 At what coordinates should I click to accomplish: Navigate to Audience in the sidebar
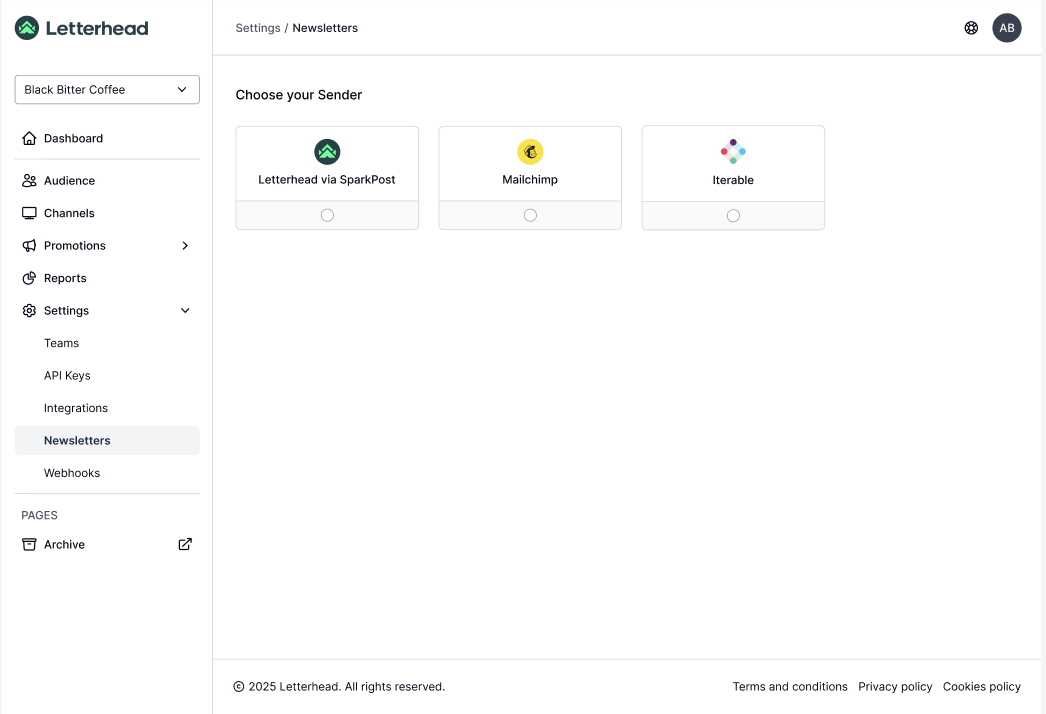click(69, 181)
